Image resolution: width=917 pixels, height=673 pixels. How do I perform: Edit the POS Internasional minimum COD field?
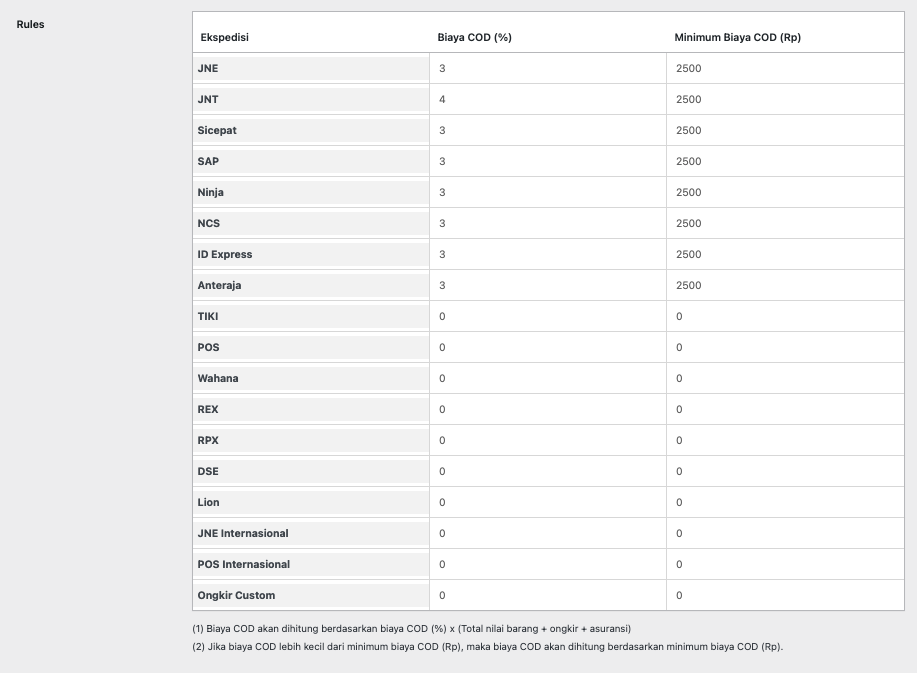[x=785, y=564]
